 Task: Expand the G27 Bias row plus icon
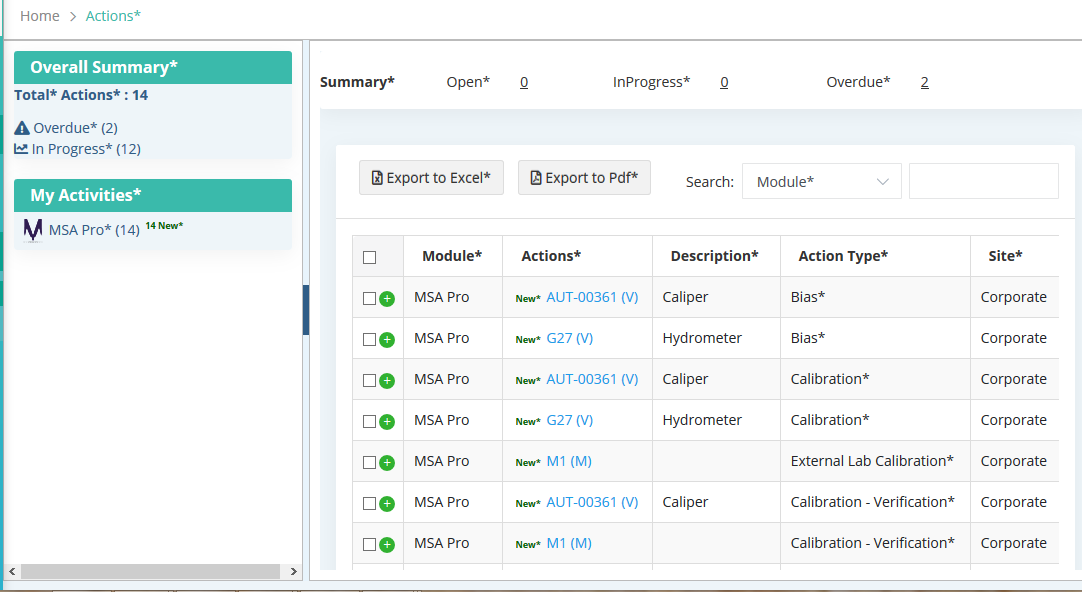pos(387,339)
